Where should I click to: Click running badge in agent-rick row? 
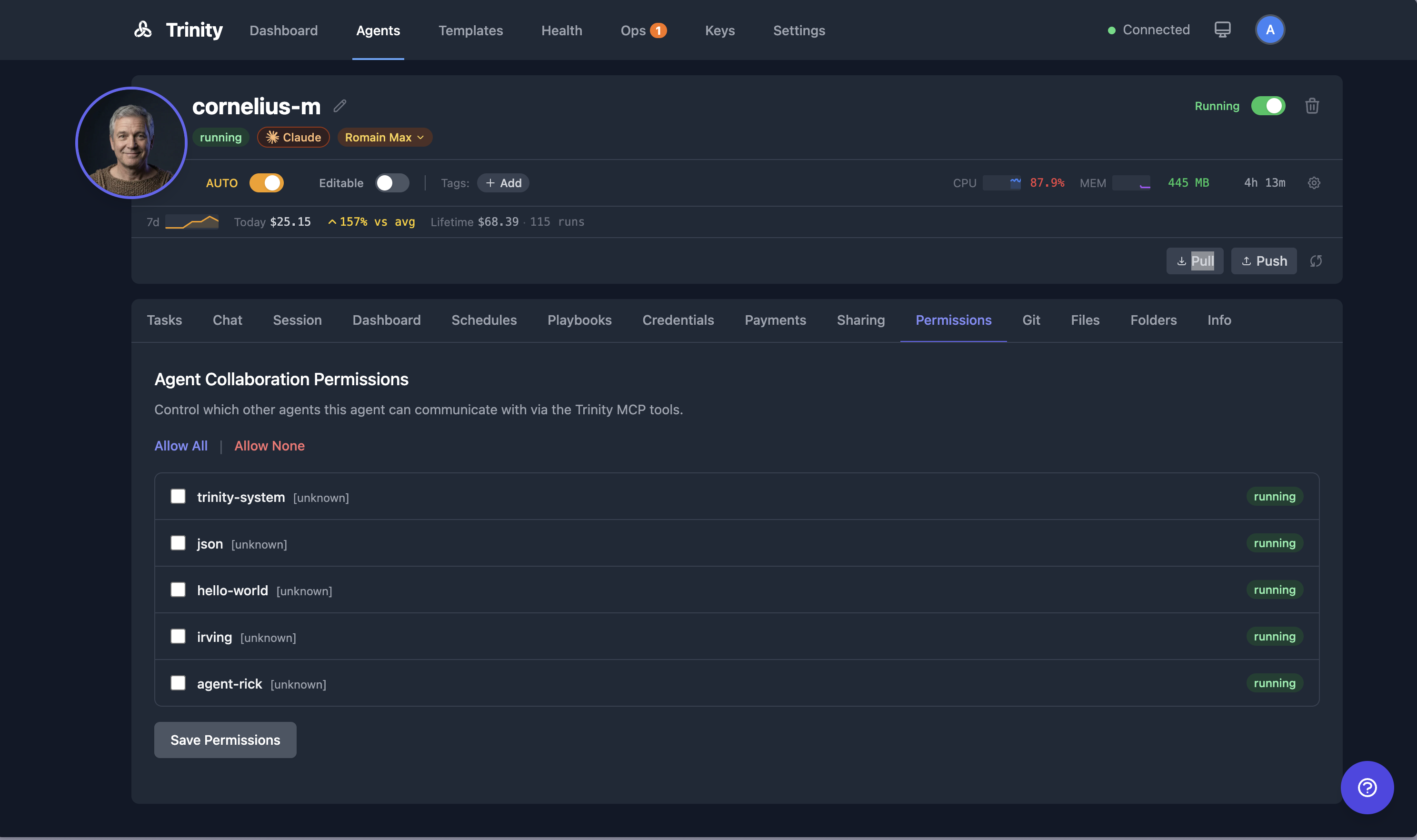tap(1274, 683)
